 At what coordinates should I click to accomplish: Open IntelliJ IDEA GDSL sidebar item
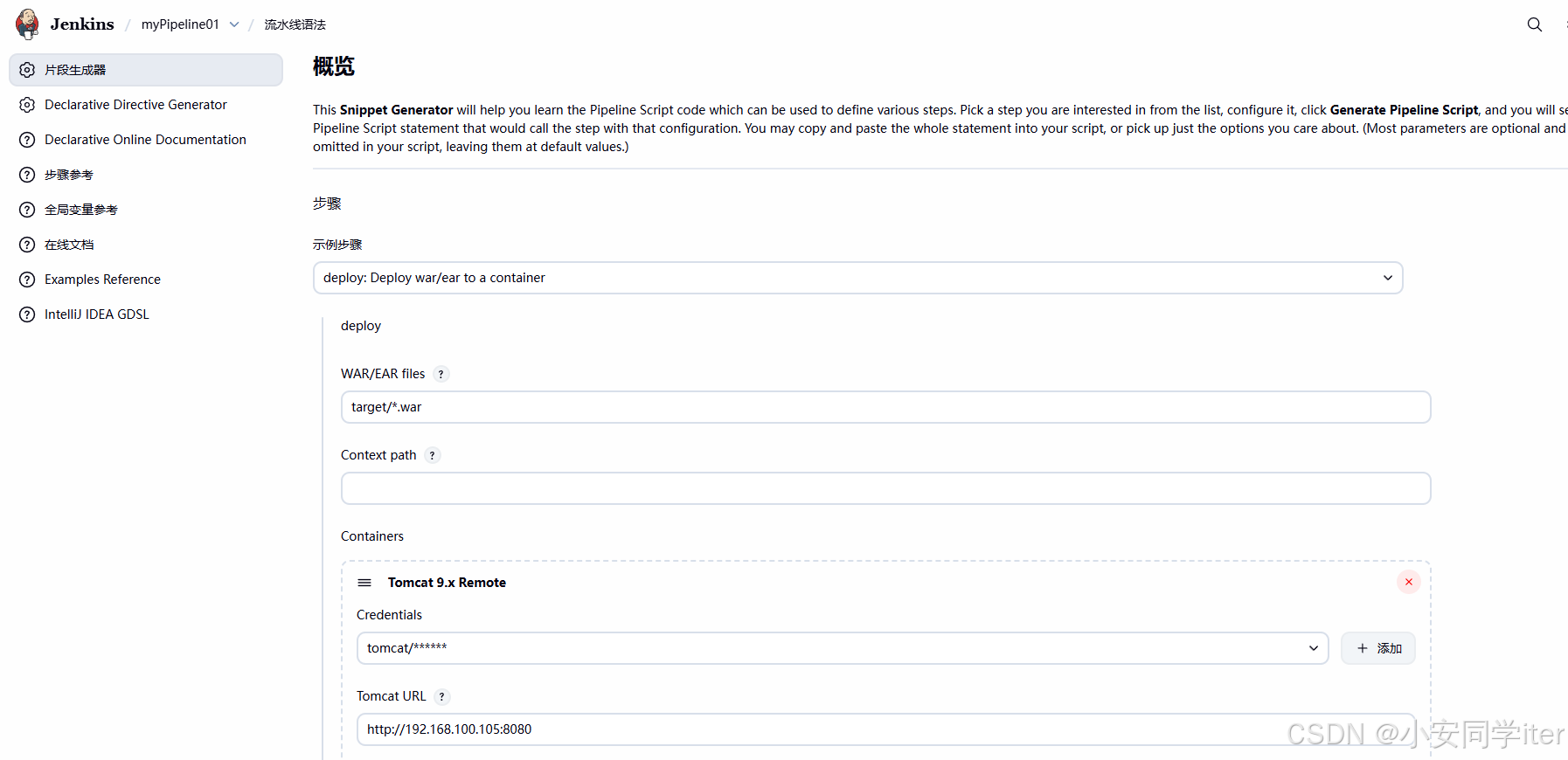96,314
